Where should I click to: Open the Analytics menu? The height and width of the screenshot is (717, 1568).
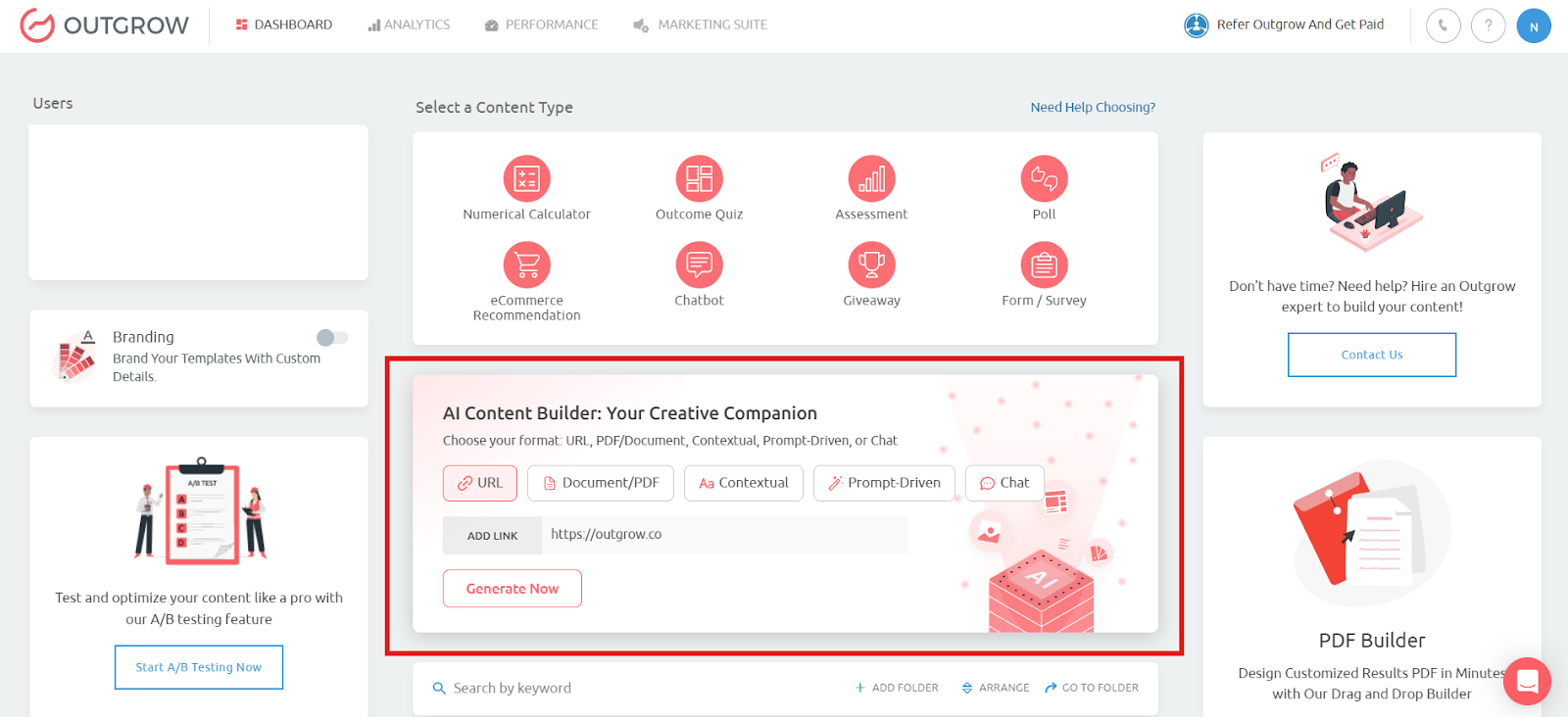[409, 24]
